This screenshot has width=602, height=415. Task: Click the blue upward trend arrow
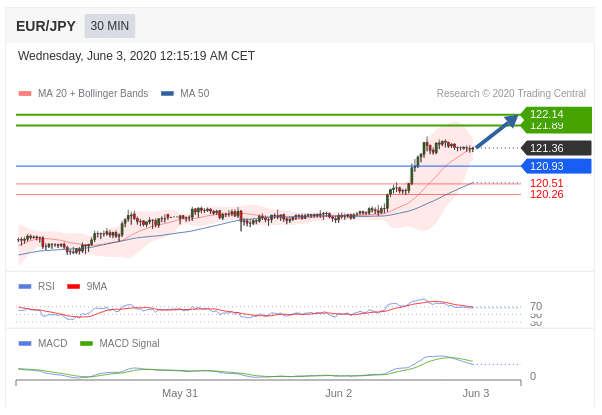pyautogui.click(x=497, y=132)
